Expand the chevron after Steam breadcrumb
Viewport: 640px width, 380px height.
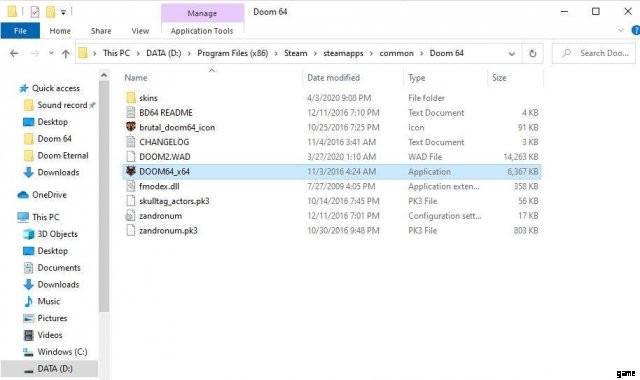coord(316,53)
